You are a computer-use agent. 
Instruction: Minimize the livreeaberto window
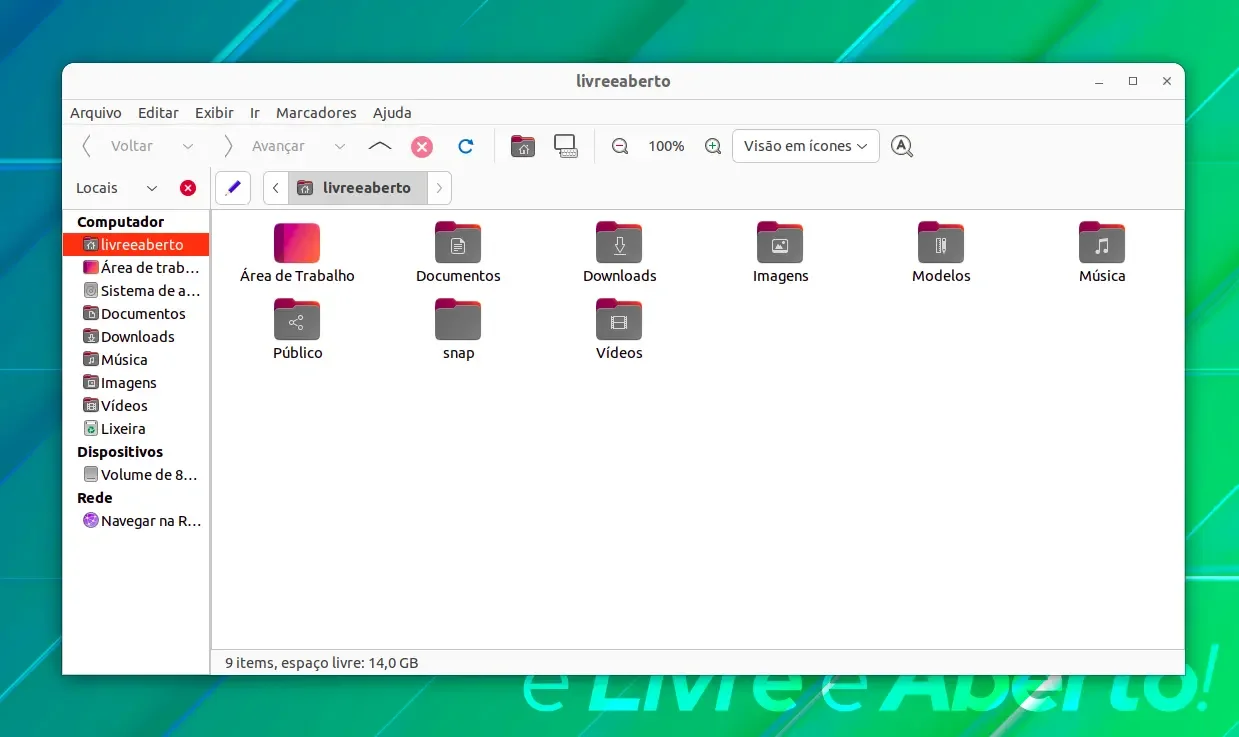click(x=1099, y=81)
